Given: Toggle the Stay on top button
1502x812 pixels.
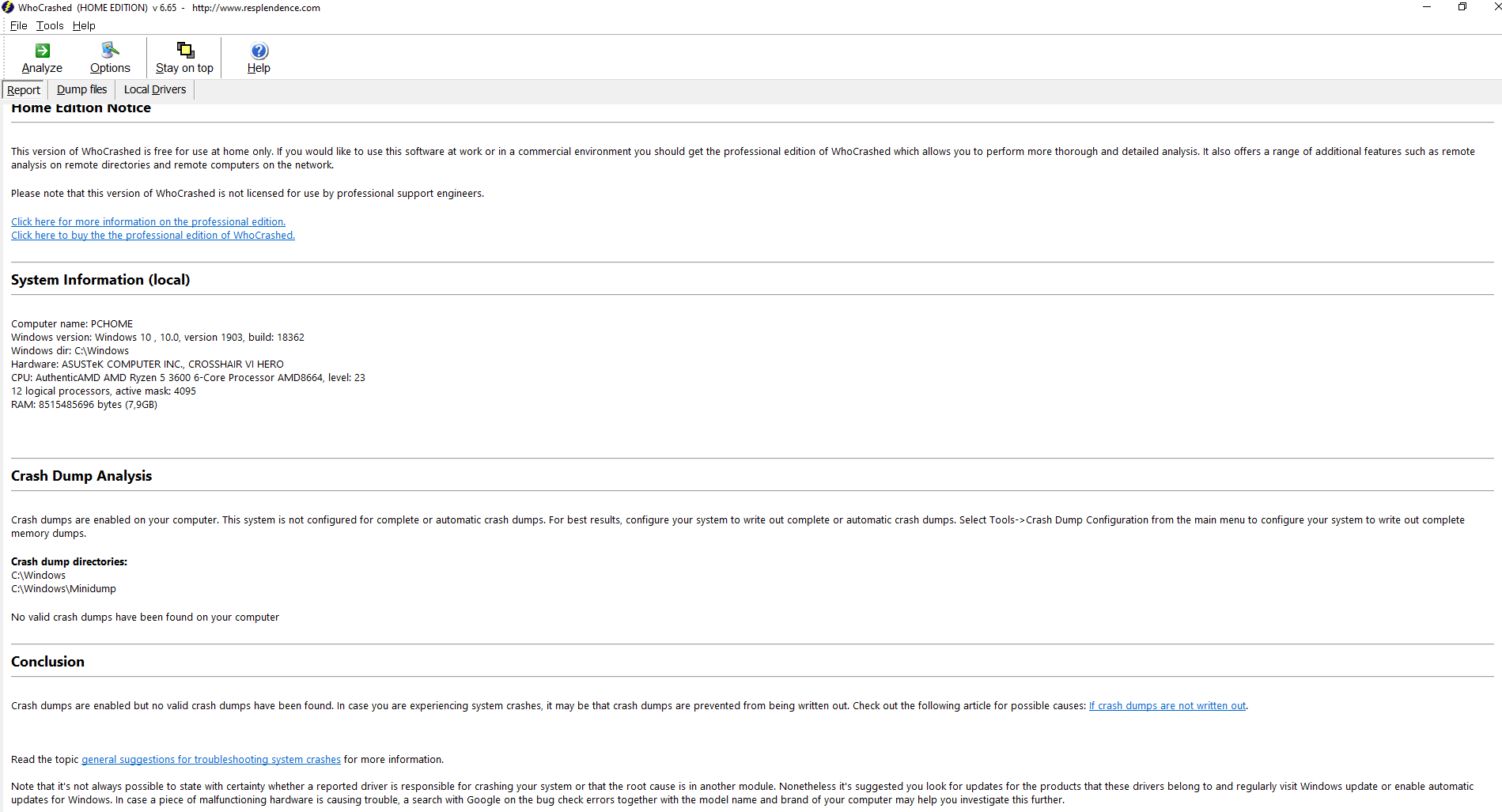Looking at the screenshot, I should pyautogui.click(x=184, y=51).
